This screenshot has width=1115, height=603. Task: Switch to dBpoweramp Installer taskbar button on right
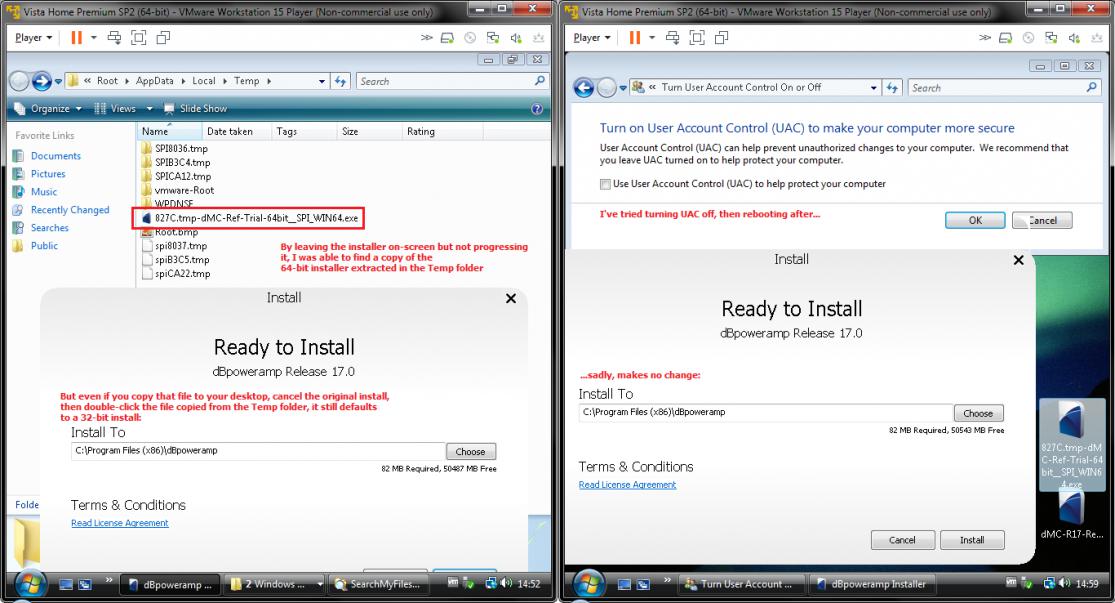click(872, 585)
